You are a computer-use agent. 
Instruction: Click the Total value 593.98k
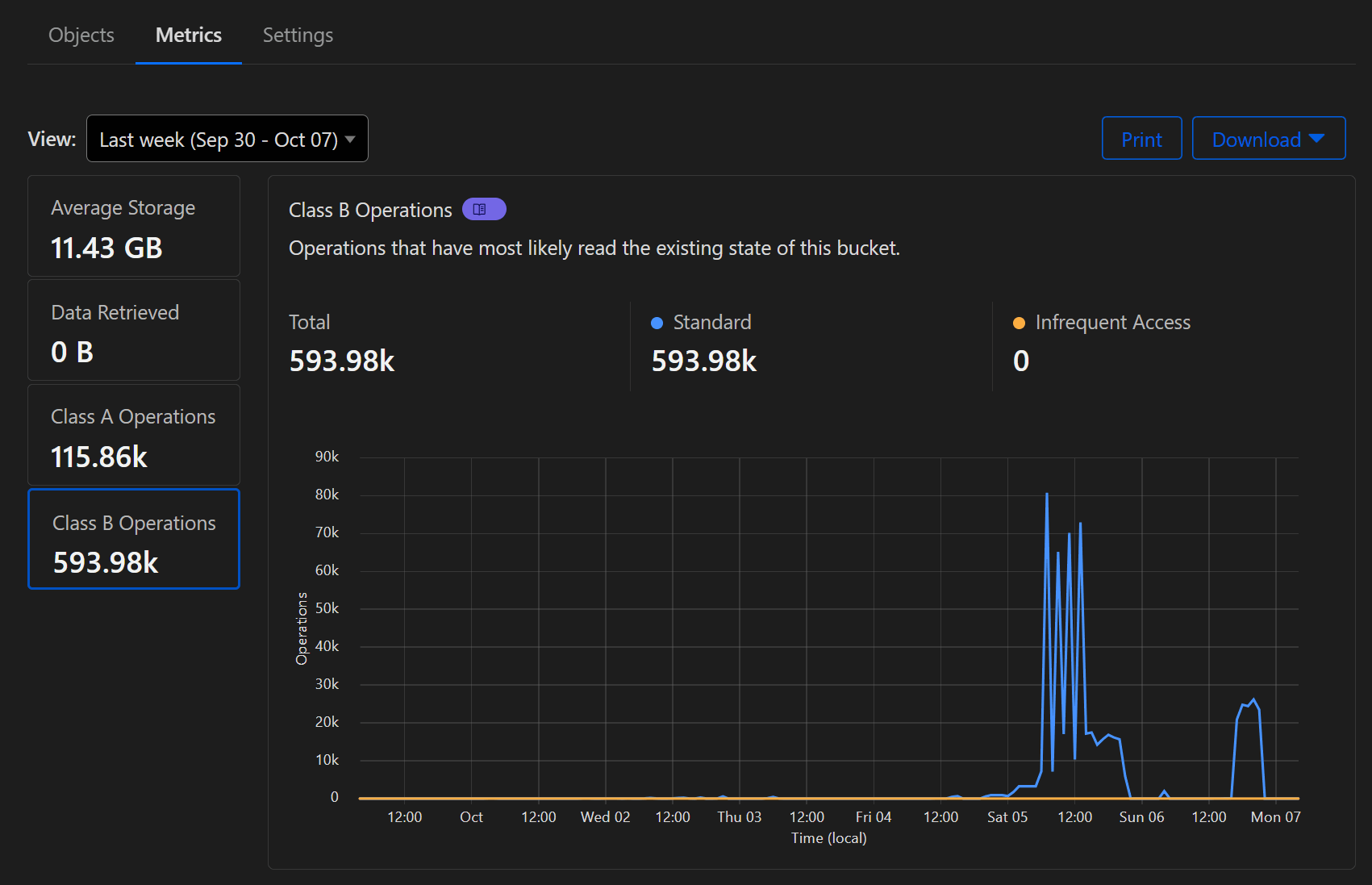point(342,361)
